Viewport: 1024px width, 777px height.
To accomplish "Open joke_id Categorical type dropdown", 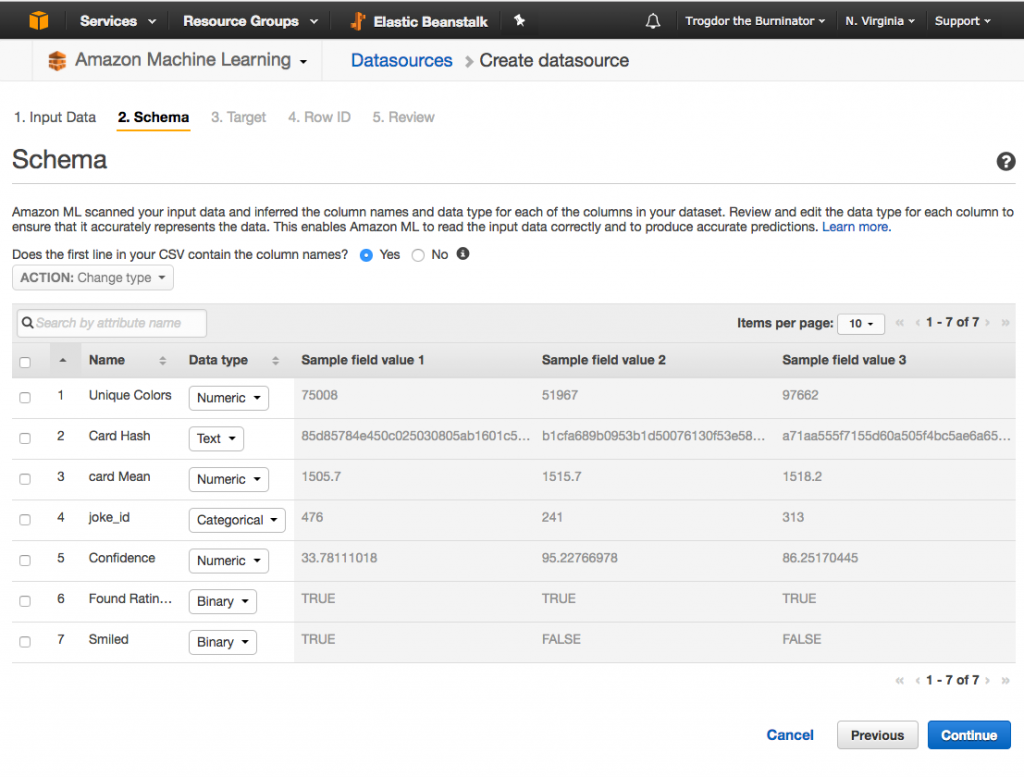I will [237, 520].
